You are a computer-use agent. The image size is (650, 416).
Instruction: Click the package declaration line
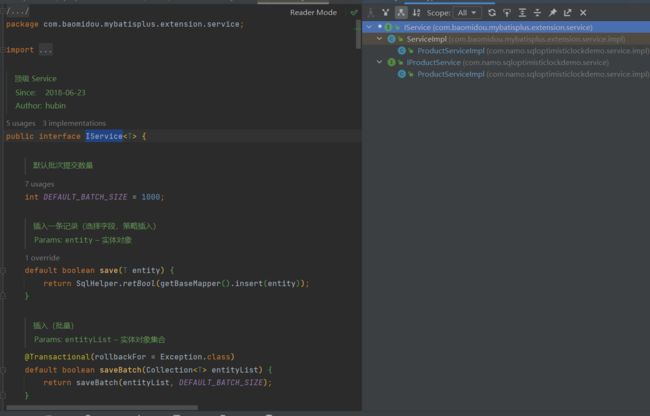tap(125, 24)
